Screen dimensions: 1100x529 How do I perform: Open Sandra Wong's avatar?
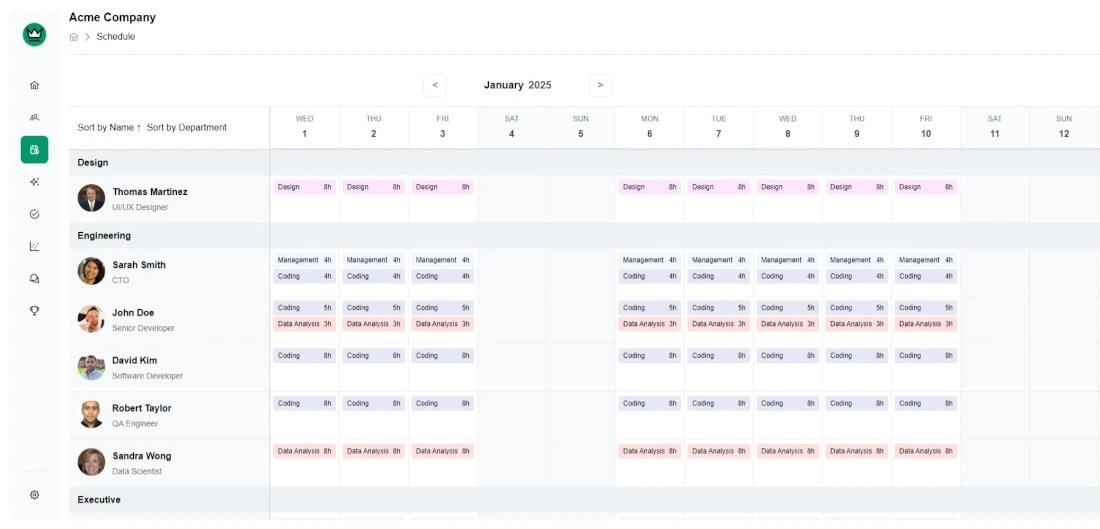pyautogui.click(x=91, y=462)
